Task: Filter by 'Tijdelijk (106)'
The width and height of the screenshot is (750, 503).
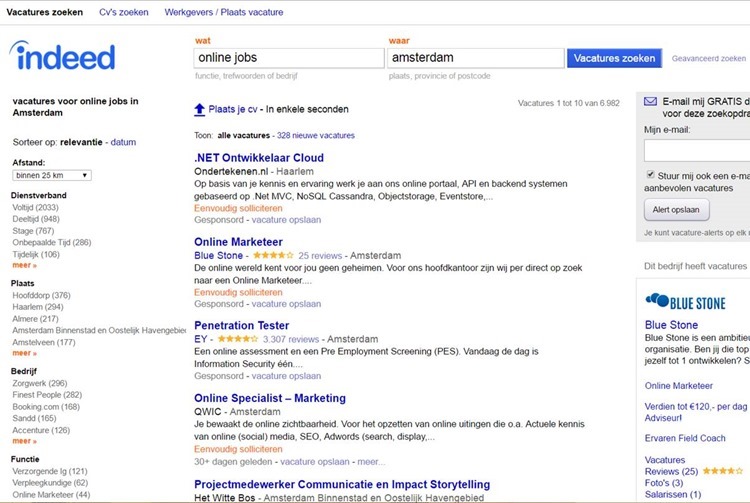Action: click(x=36, y=254)
